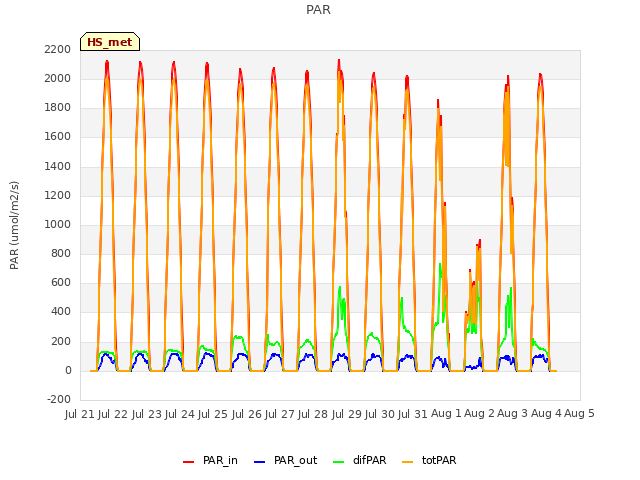
Task: Toggle the difPAR legend label
Action: [x=369, y=460]
